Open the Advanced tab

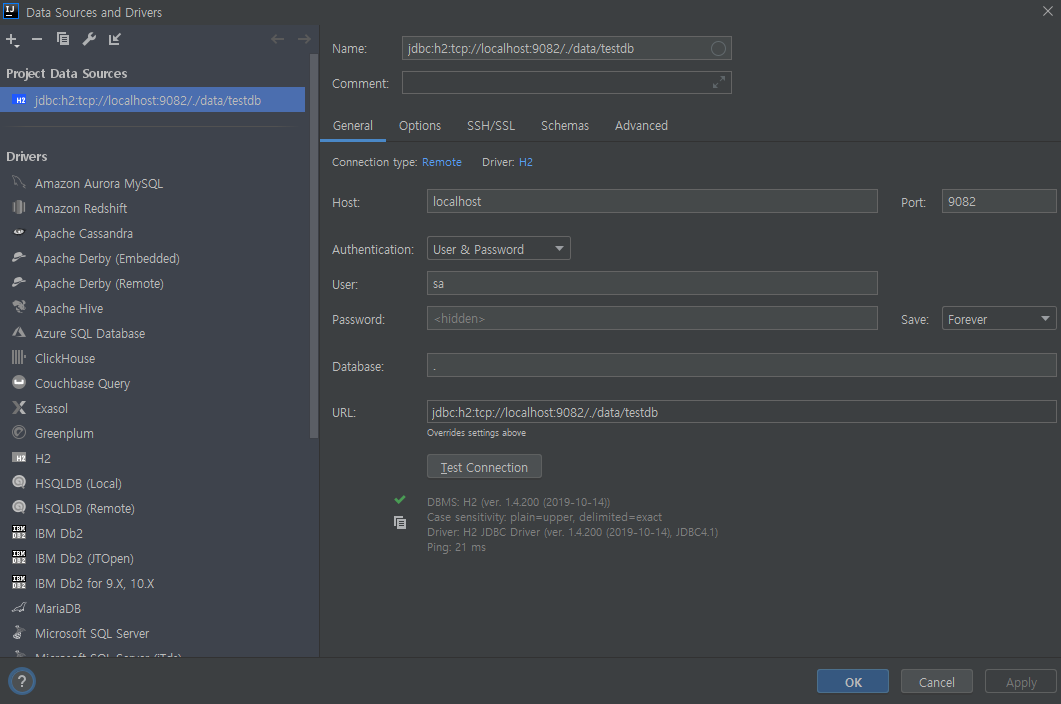coord(641,126)
